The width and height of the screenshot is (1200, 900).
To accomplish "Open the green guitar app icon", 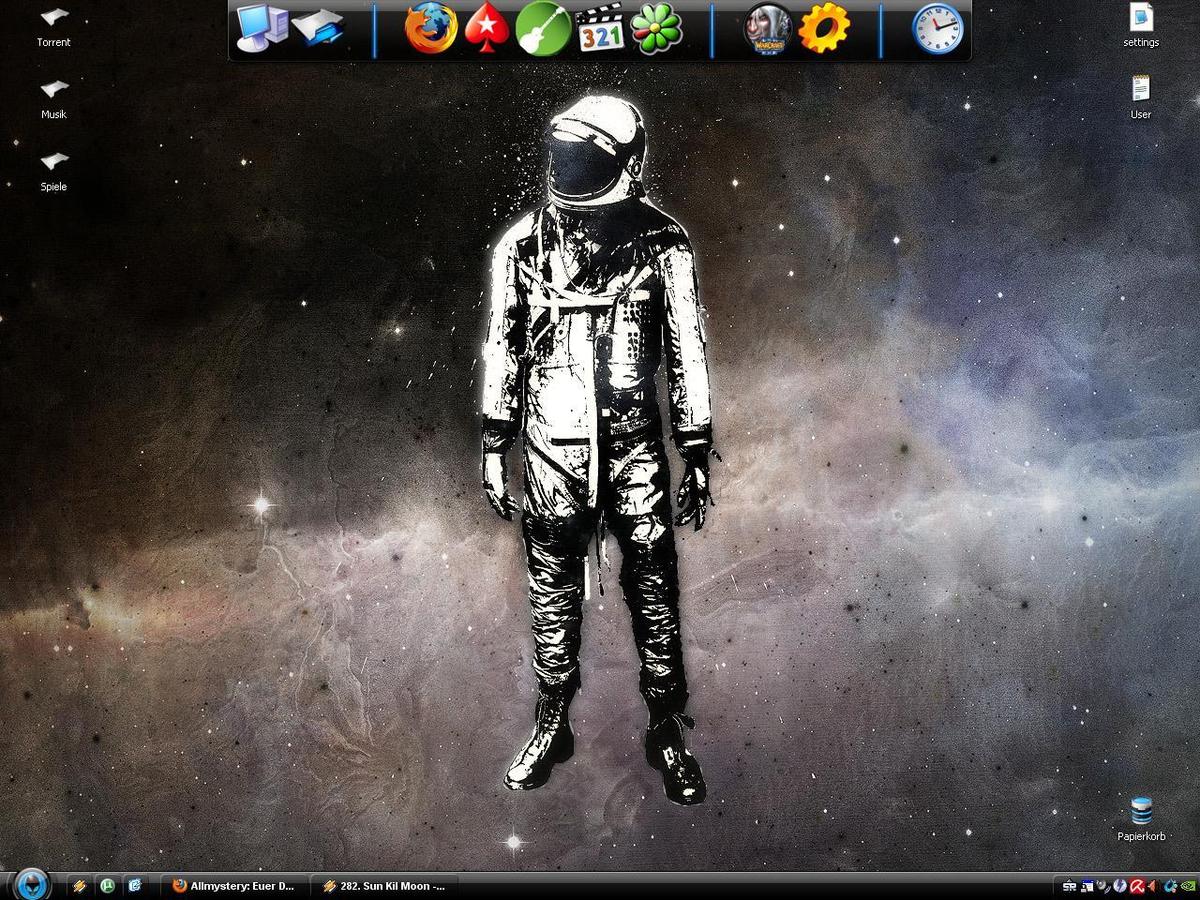I will [x=544, y=29].
